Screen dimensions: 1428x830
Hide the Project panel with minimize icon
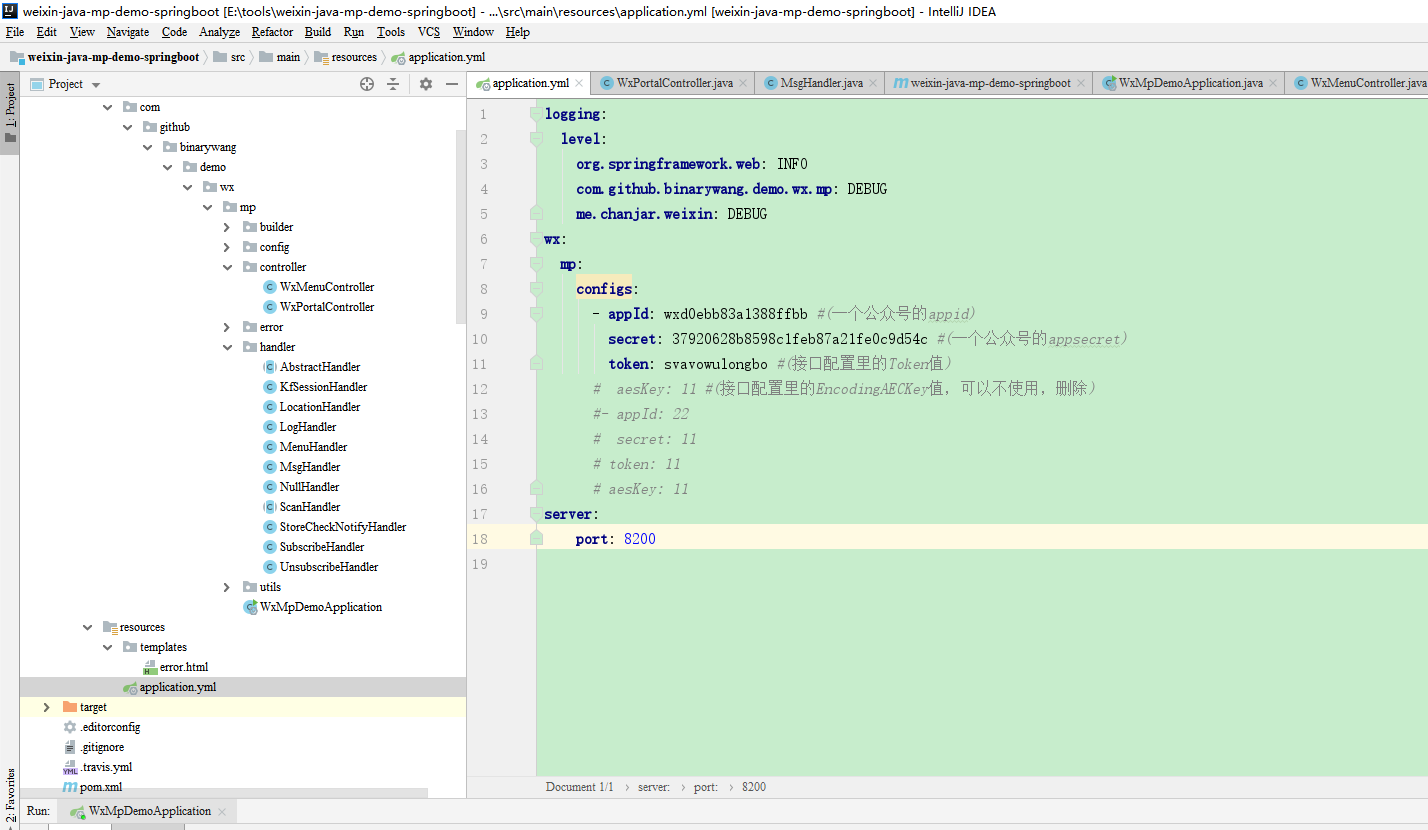pos(452,84)
